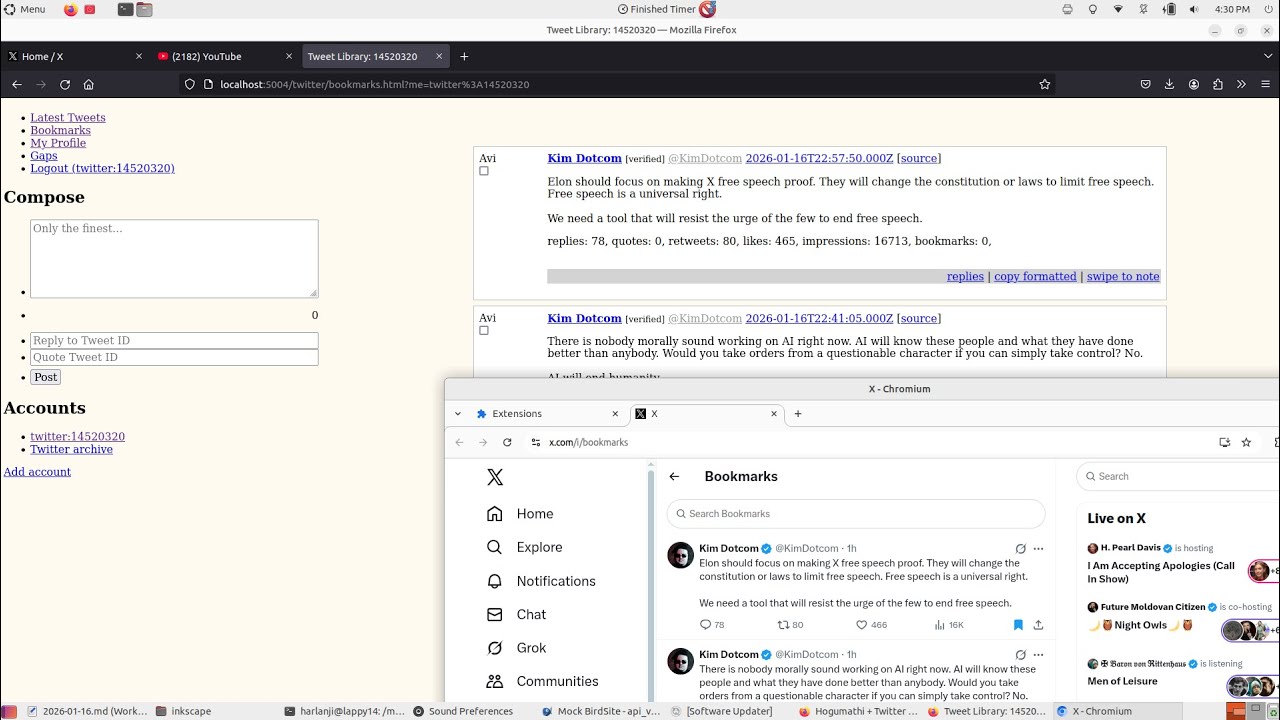Click Search Bookmarks field on X
The image size is (1280, 720).
pyautogui.click(x=856, y=514)
